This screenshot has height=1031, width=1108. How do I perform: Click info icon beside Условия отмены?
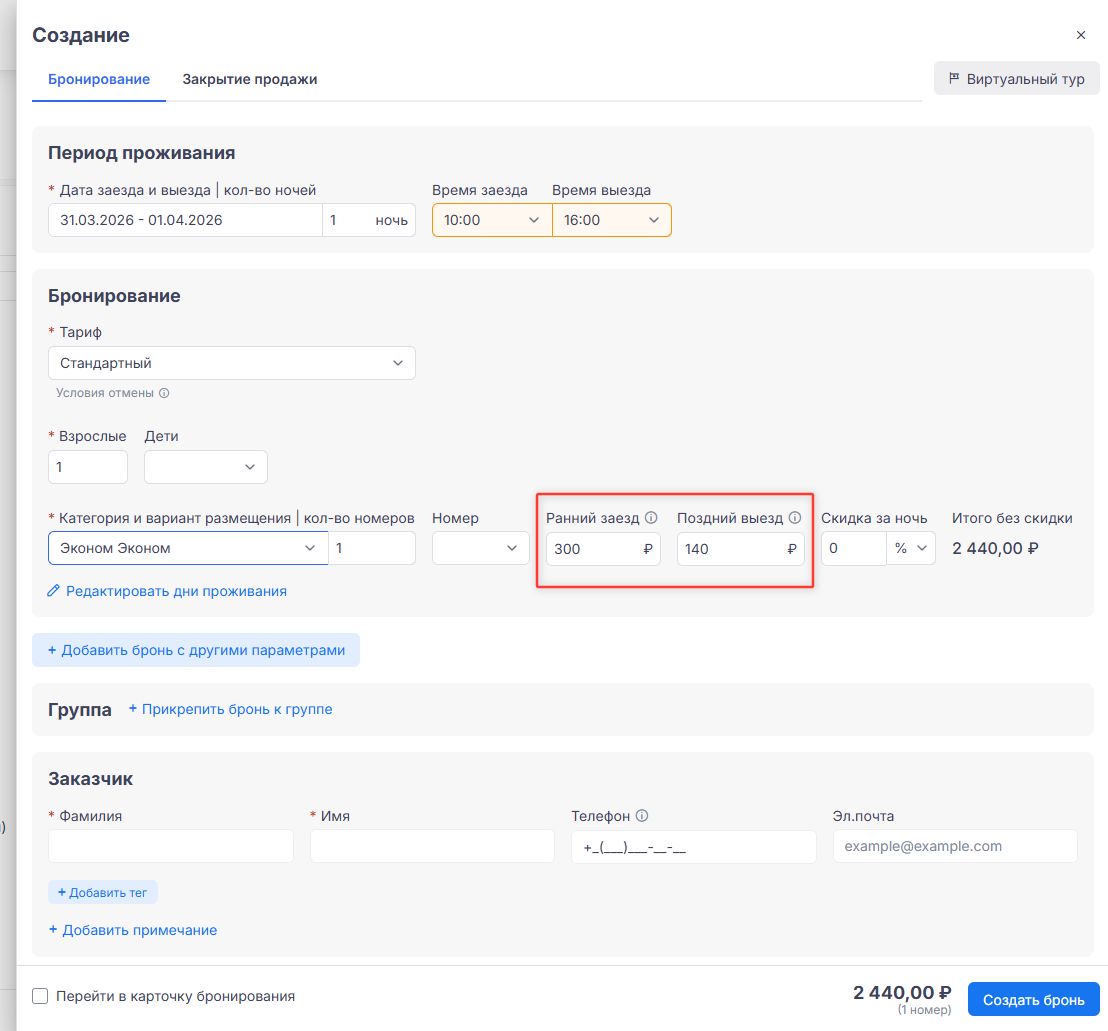pyautogui.click(x=164, y=393)
